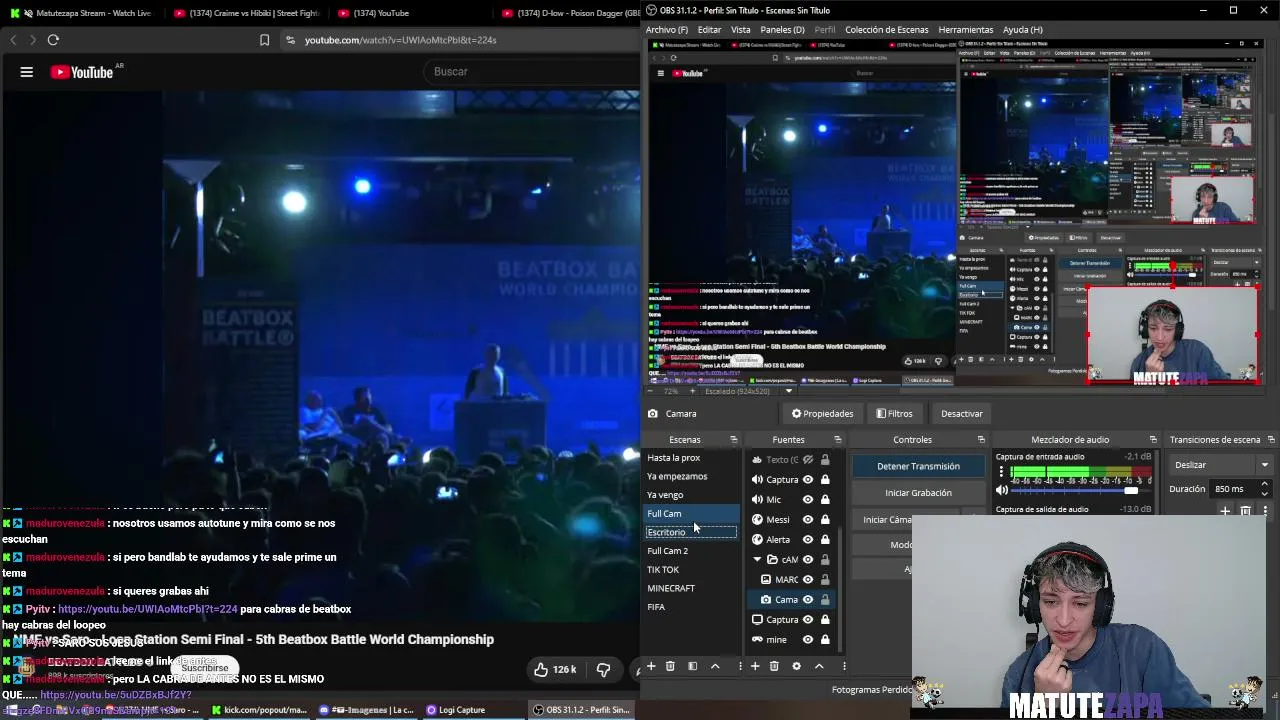This screenshot has height=720, width=1280.
Task: Dislike the YouTube video
Action: pos(603,669)
